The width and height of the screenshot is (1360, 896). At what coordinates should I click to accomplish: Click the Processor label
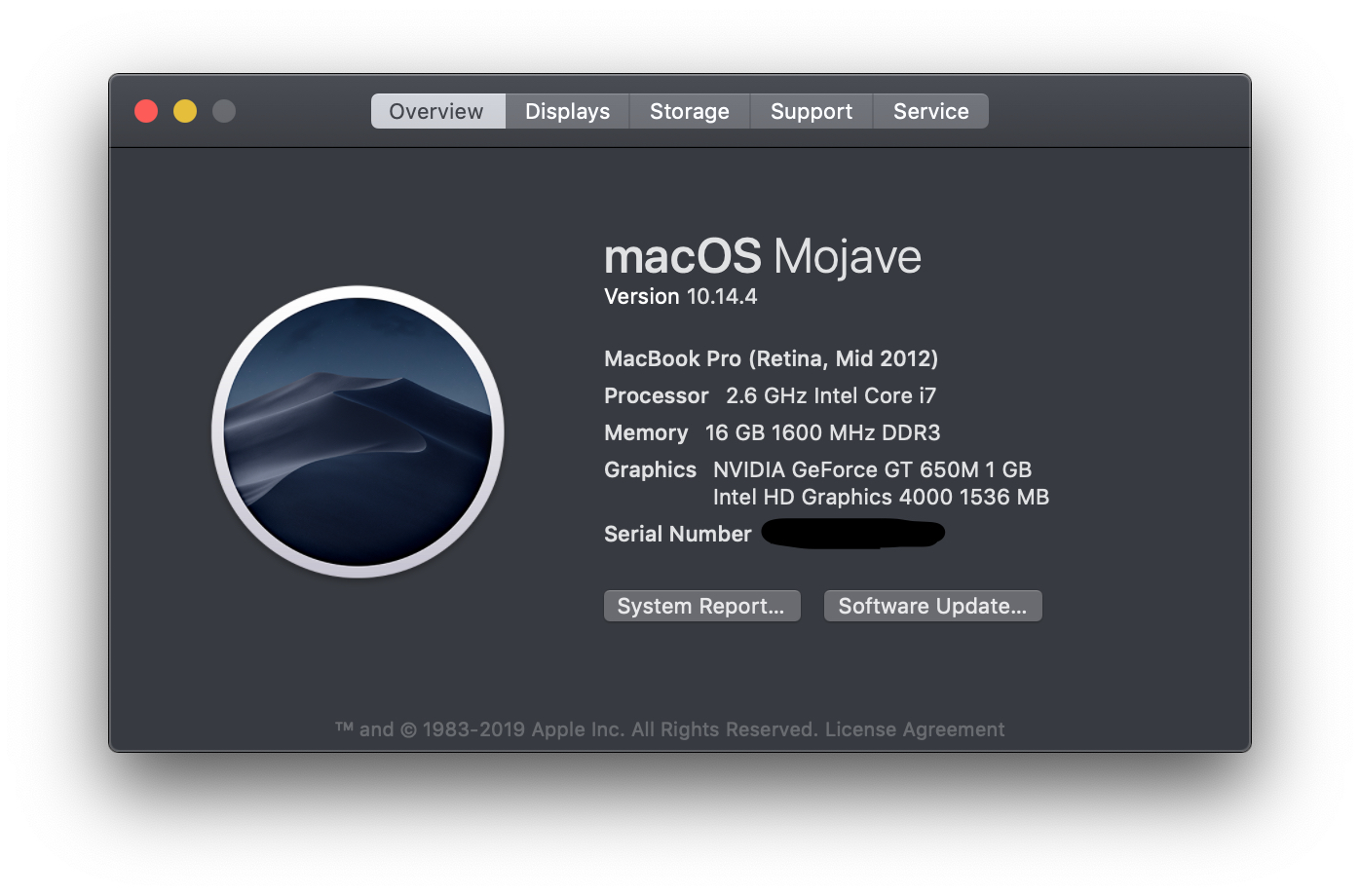[656, 395]
